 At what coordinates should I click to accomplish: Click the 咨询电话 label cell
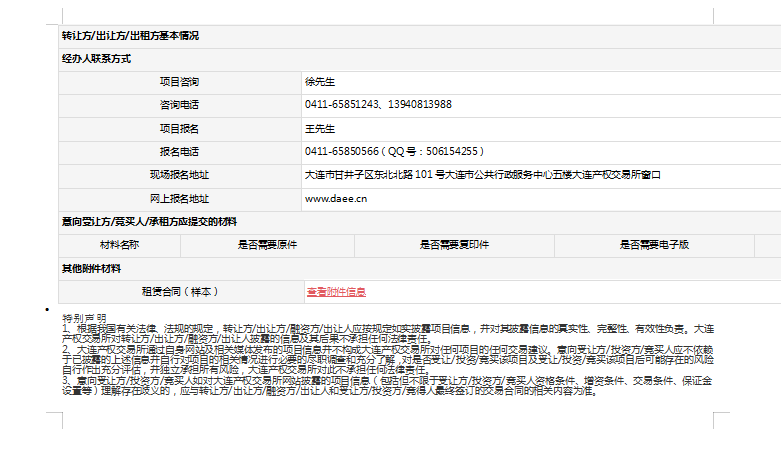(x=180, y=104)
